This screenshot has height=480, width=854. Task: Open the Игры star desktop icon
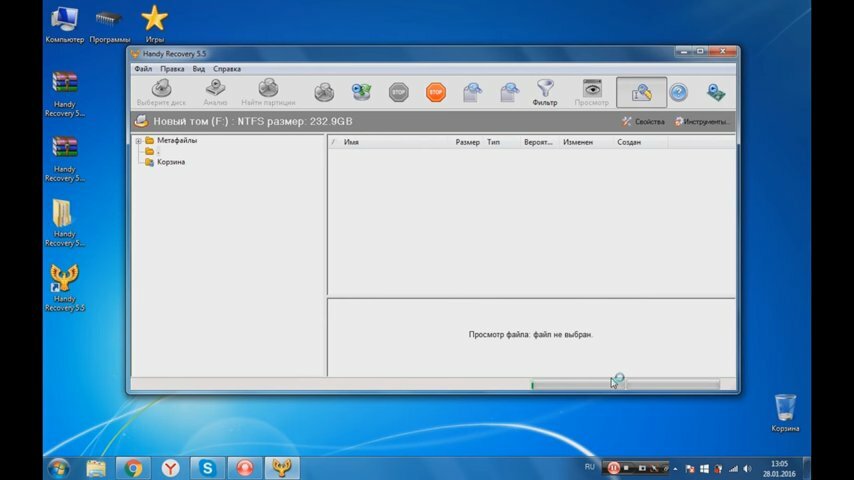click(x=155, y=25)
